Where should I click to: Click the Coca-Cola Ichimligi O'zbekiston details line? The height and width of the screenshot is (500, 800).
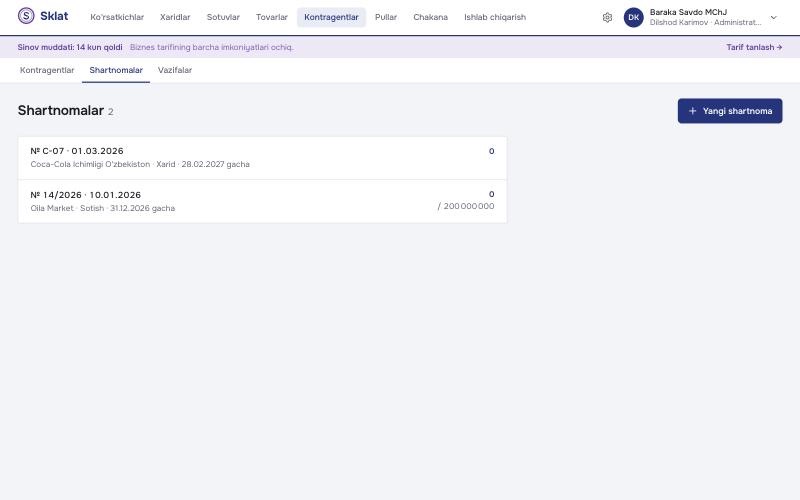[140, 164]
